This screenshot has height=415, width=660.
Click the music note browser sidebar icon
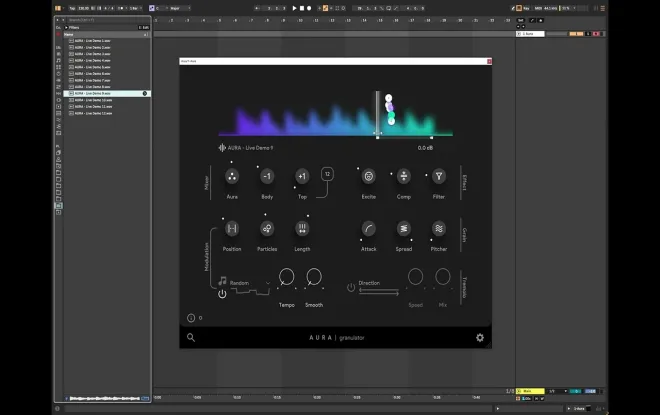point(59,61)
